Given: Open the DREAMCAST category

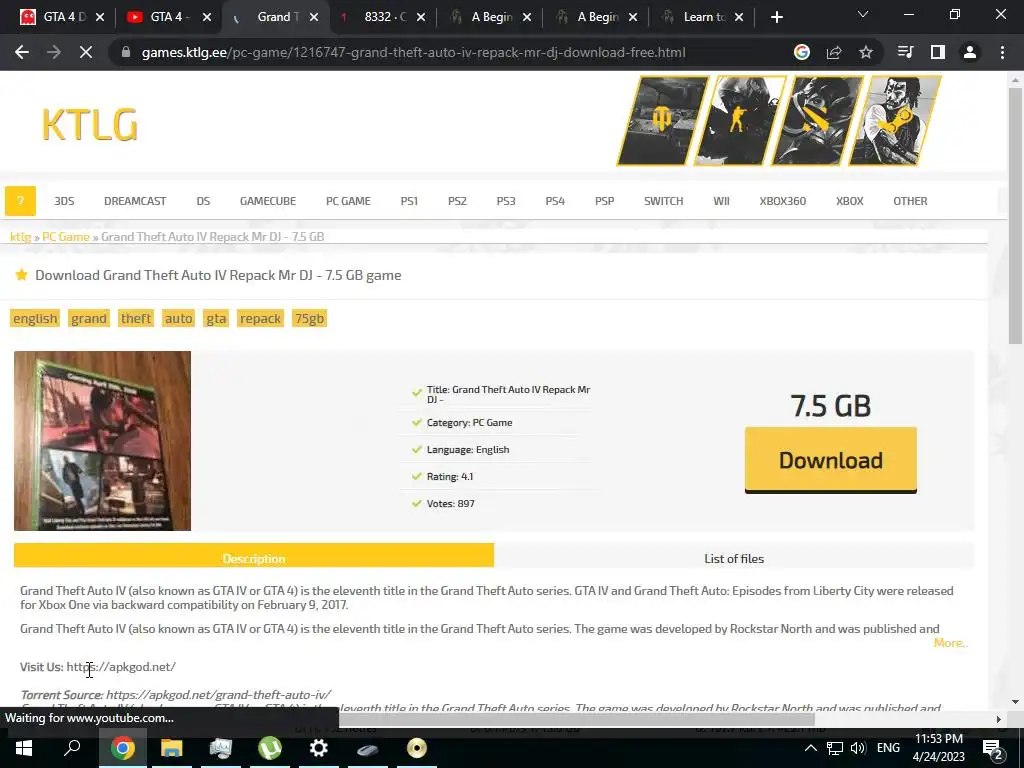Looking at the screenshot, I should (x=135, y=201).
